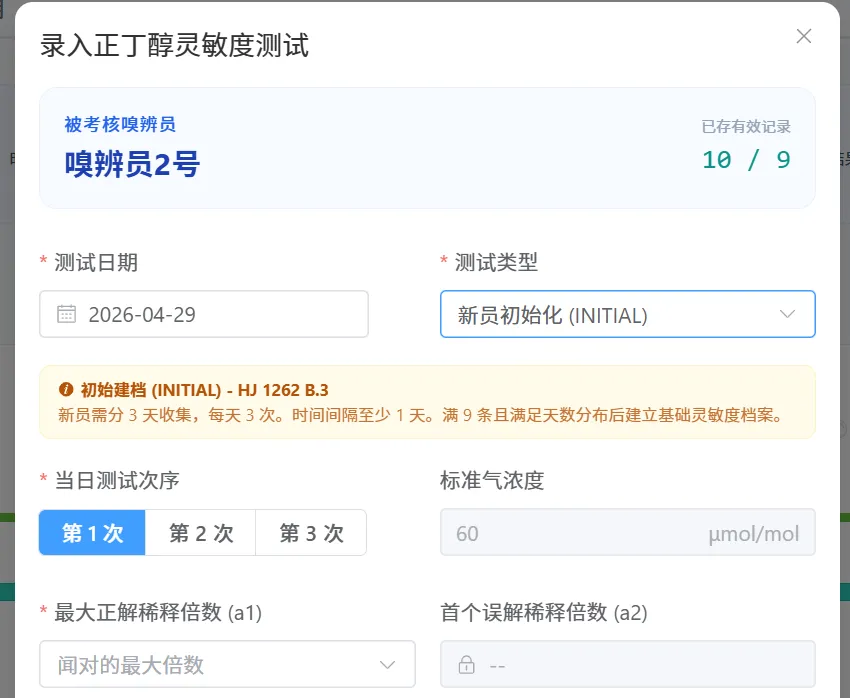
Task: Click the locked 首个误解稀释倍数 (a2) field
Action: (x=628, y=664)
